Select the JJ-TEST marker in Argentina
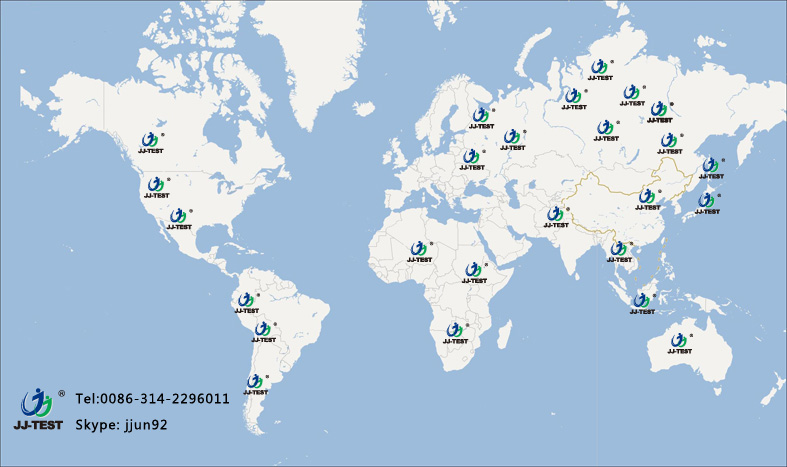Screen dimensions: 787x467 (x=256, y=384)
